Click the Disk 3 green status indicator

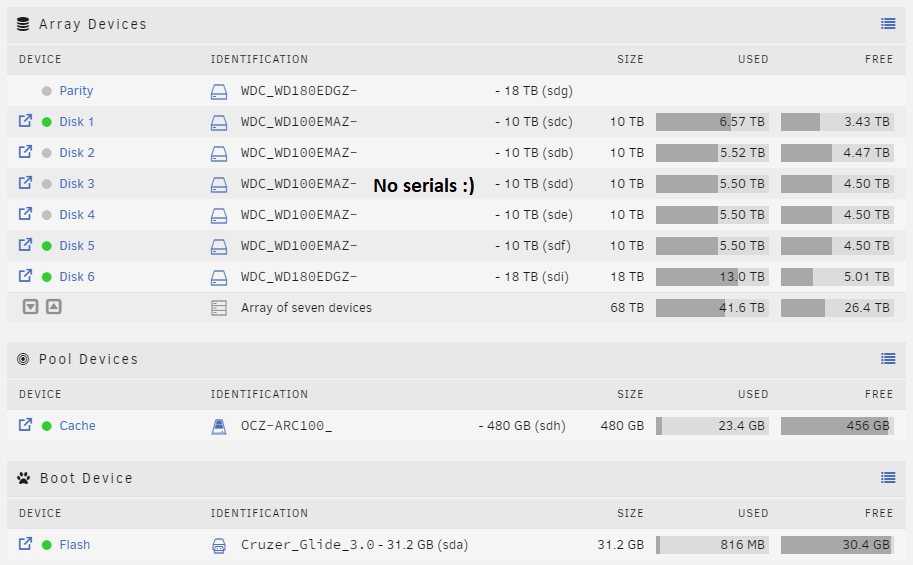[46, 184]
